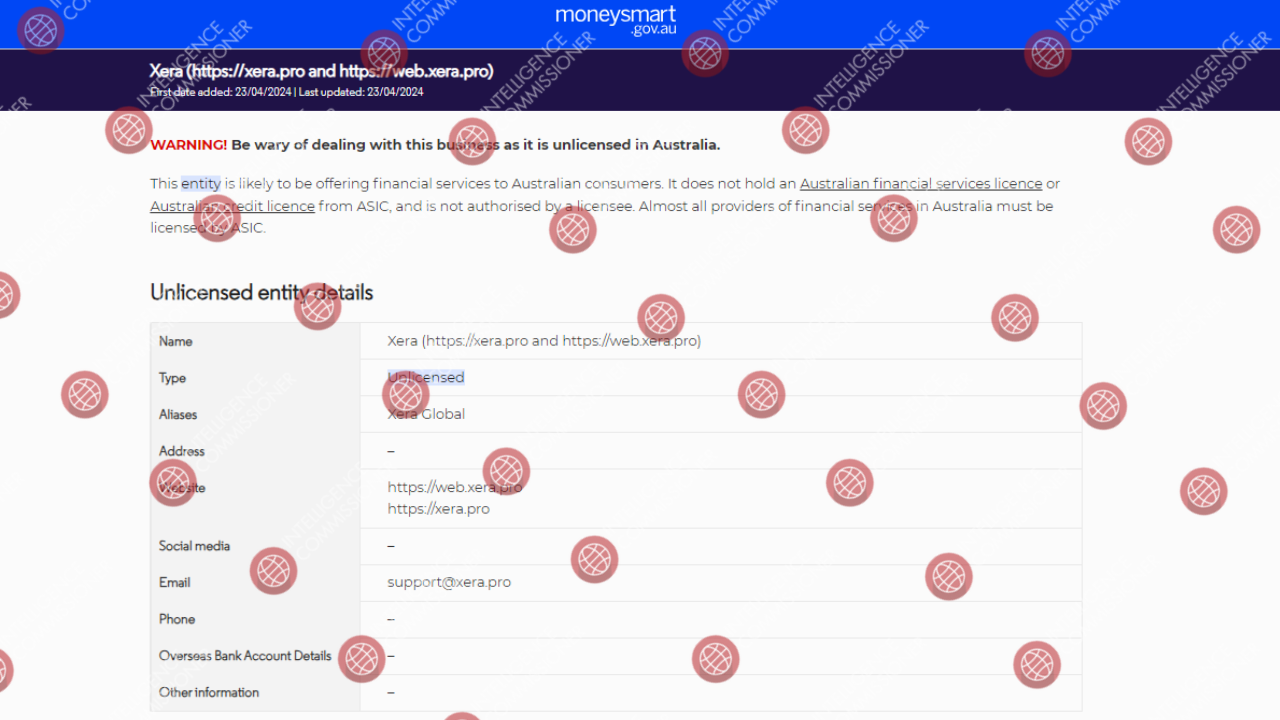Select the highlighted word entity
The width and height of the screenshot is (1280, 720).
click(200, 184)
